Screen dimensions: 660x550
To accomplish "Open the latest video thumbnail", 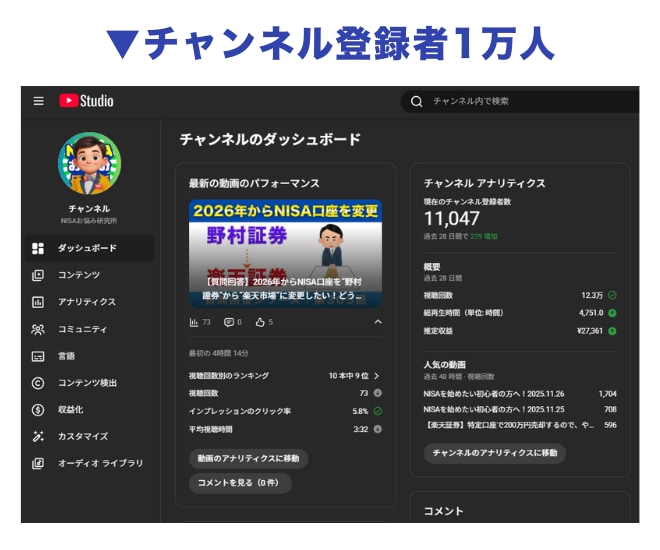I will pyautogui.click(x=285, y=253).
